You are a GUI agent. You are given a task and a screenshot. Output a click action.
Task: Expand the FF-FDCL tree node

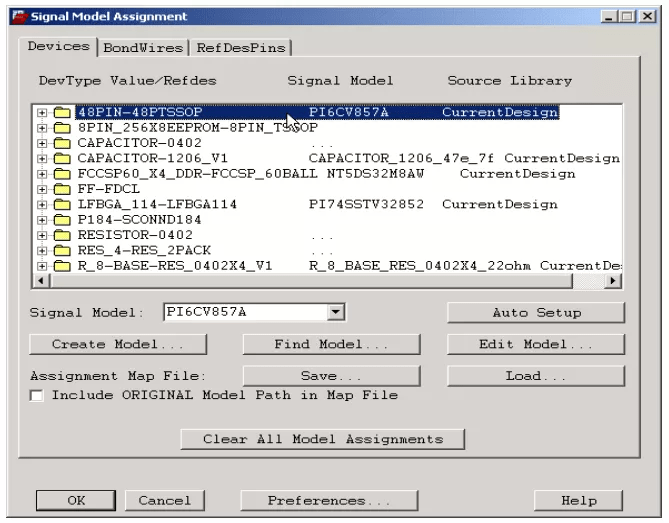click(x=42, y=189)
